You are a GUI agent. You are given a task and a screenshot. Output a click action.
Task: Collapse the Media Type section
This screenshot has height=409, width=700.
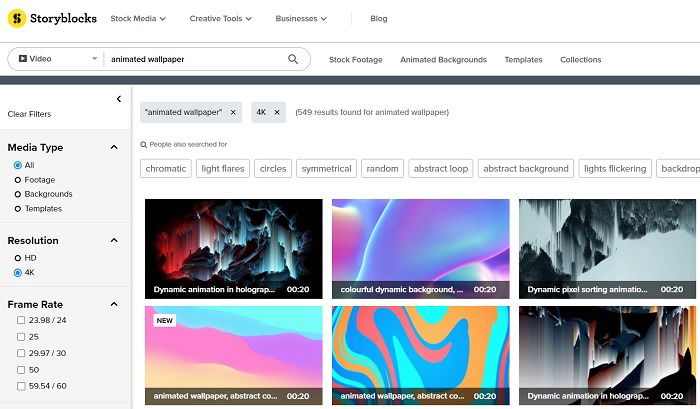(x=114, y=147)
